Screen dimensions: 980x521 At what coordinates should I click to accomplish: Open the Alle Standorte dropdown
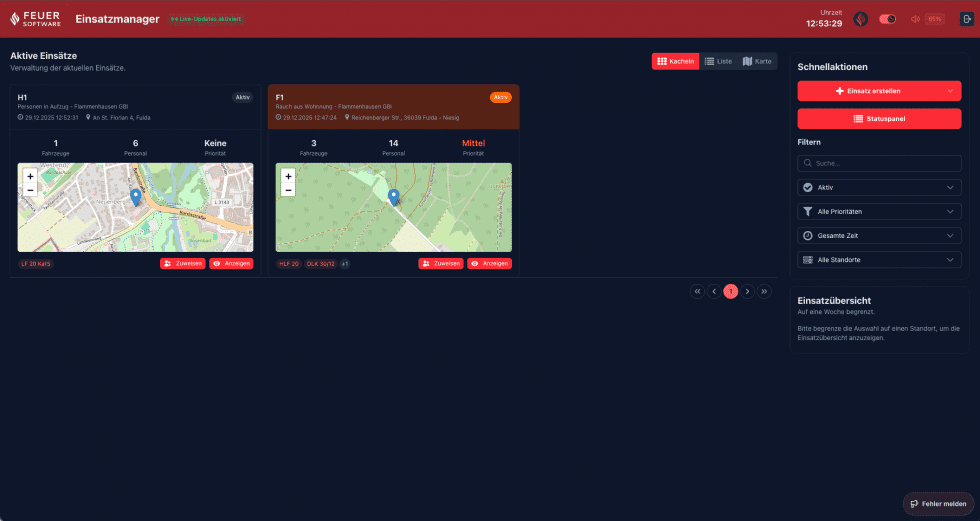(x=879, y=260)
